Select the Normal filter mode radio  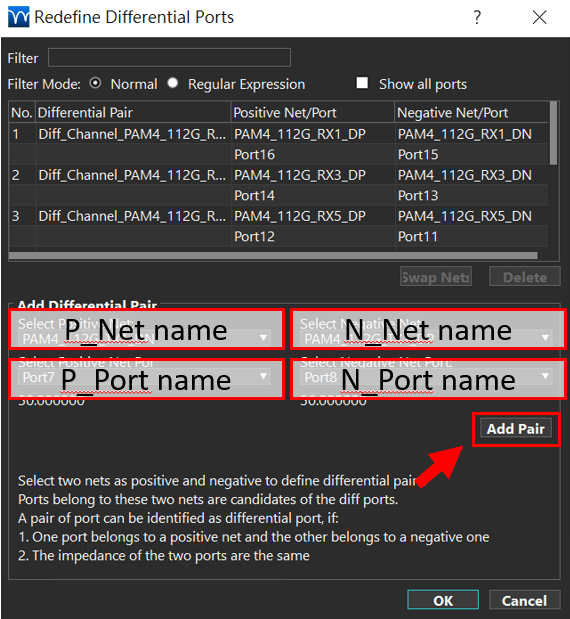point(95,83)
